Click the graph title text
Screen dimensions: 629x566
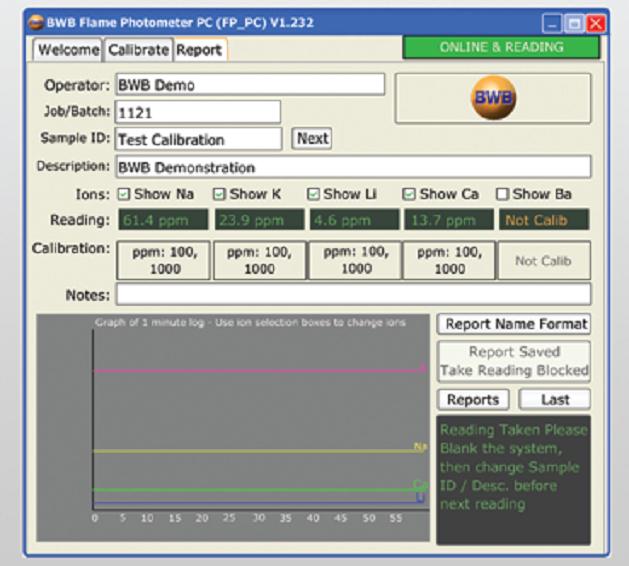tap(250, 323)
